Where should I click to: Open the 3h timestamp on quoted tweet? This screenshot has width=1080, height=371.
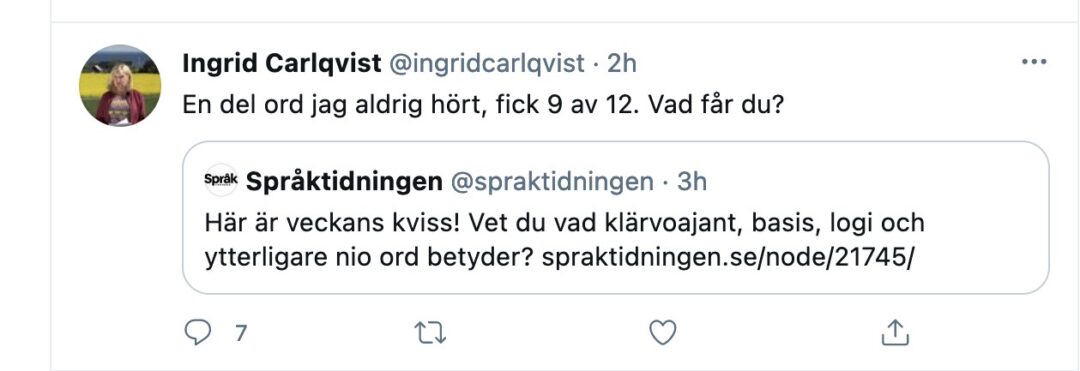coord(692,182)
